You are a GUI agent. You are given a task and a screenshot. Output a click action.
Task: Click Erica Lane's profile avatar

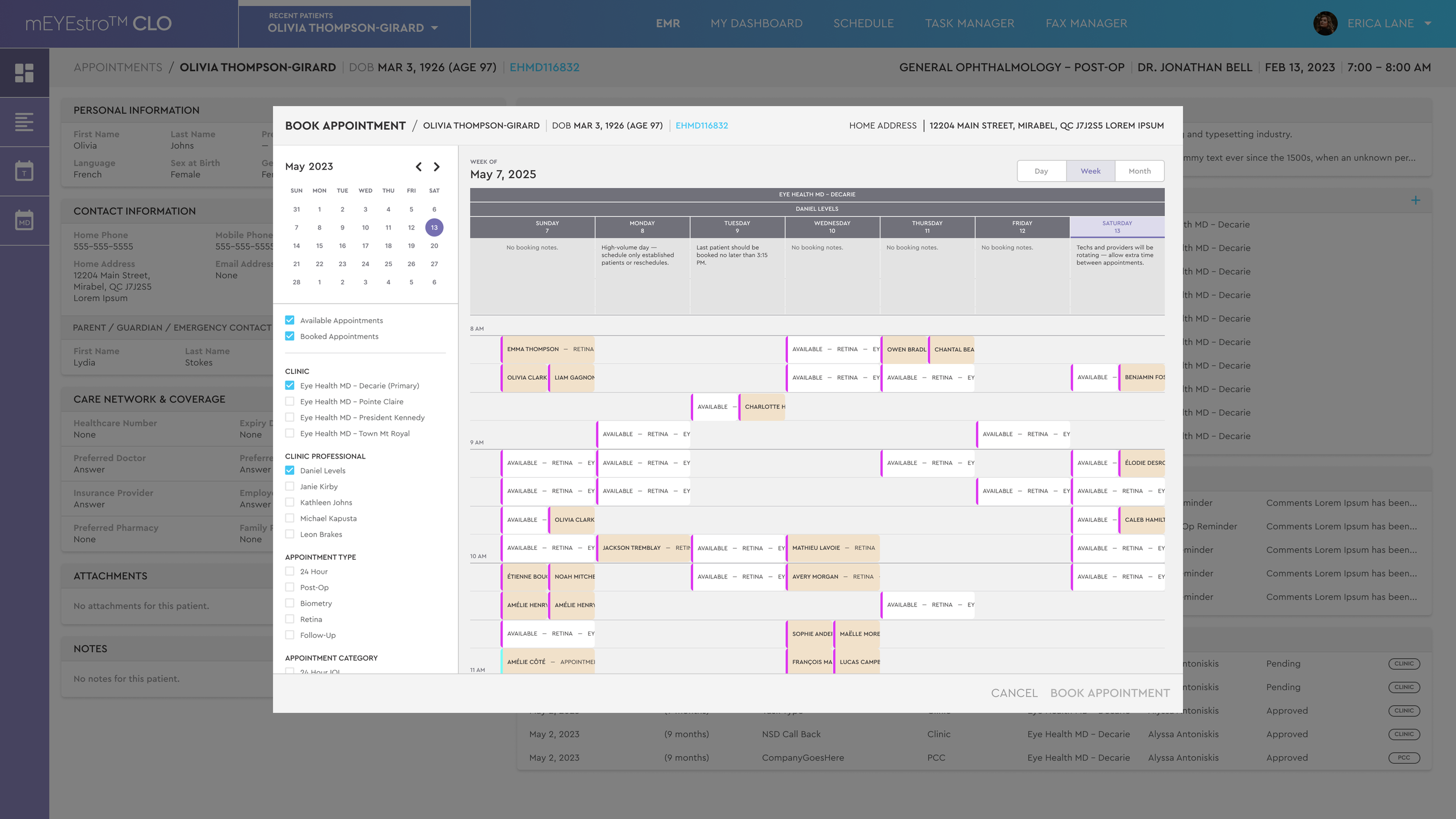tap(1325, 24)
